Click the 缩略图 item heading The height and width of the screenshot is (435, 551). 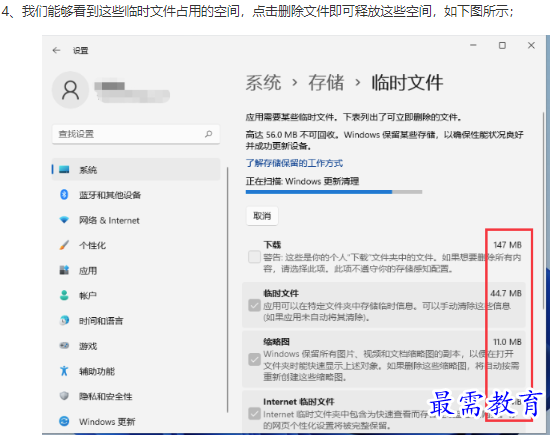[277, 342]
